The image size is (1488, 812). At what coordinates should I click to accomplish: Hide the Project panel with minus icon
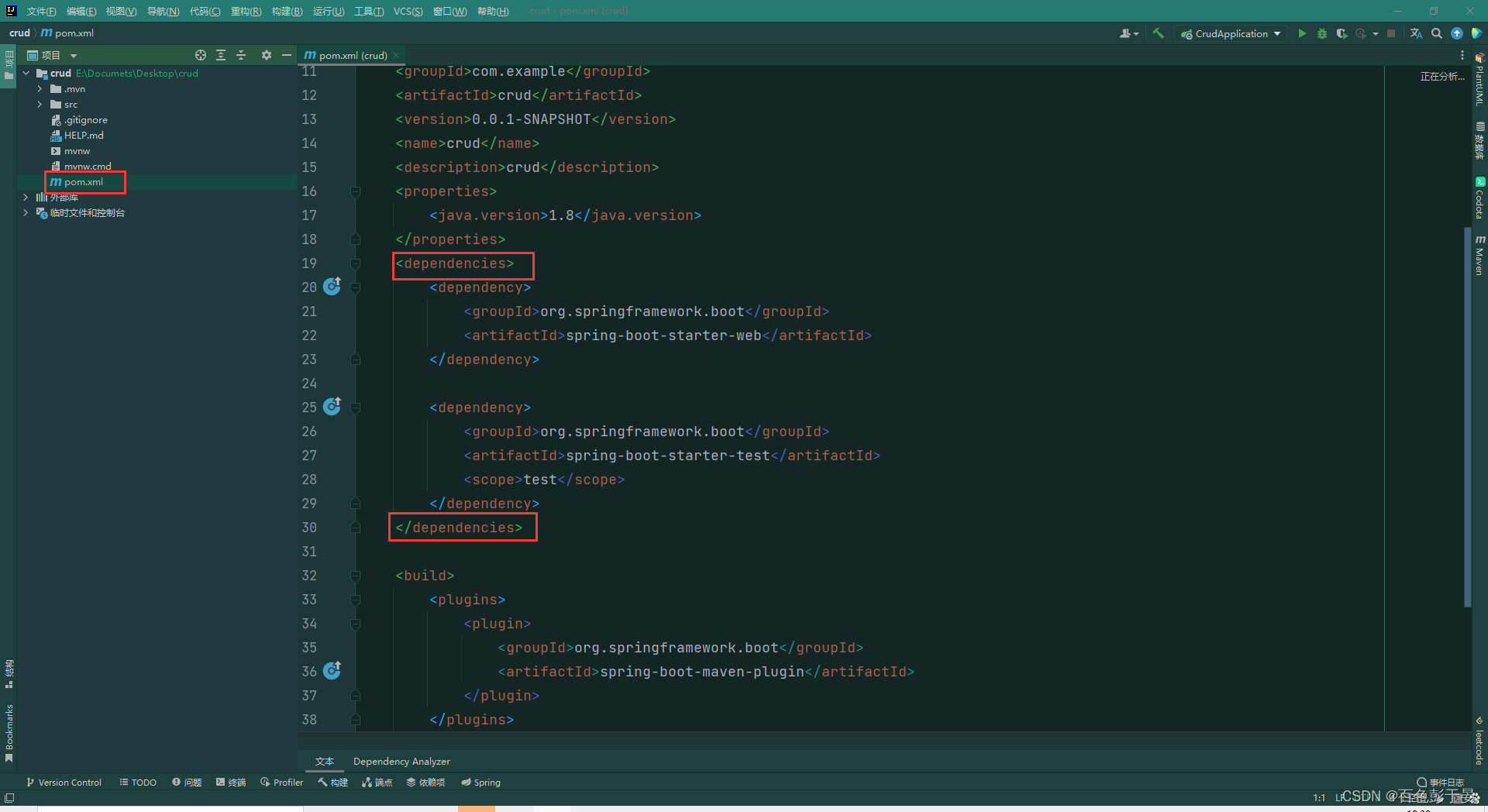[287, 55]
